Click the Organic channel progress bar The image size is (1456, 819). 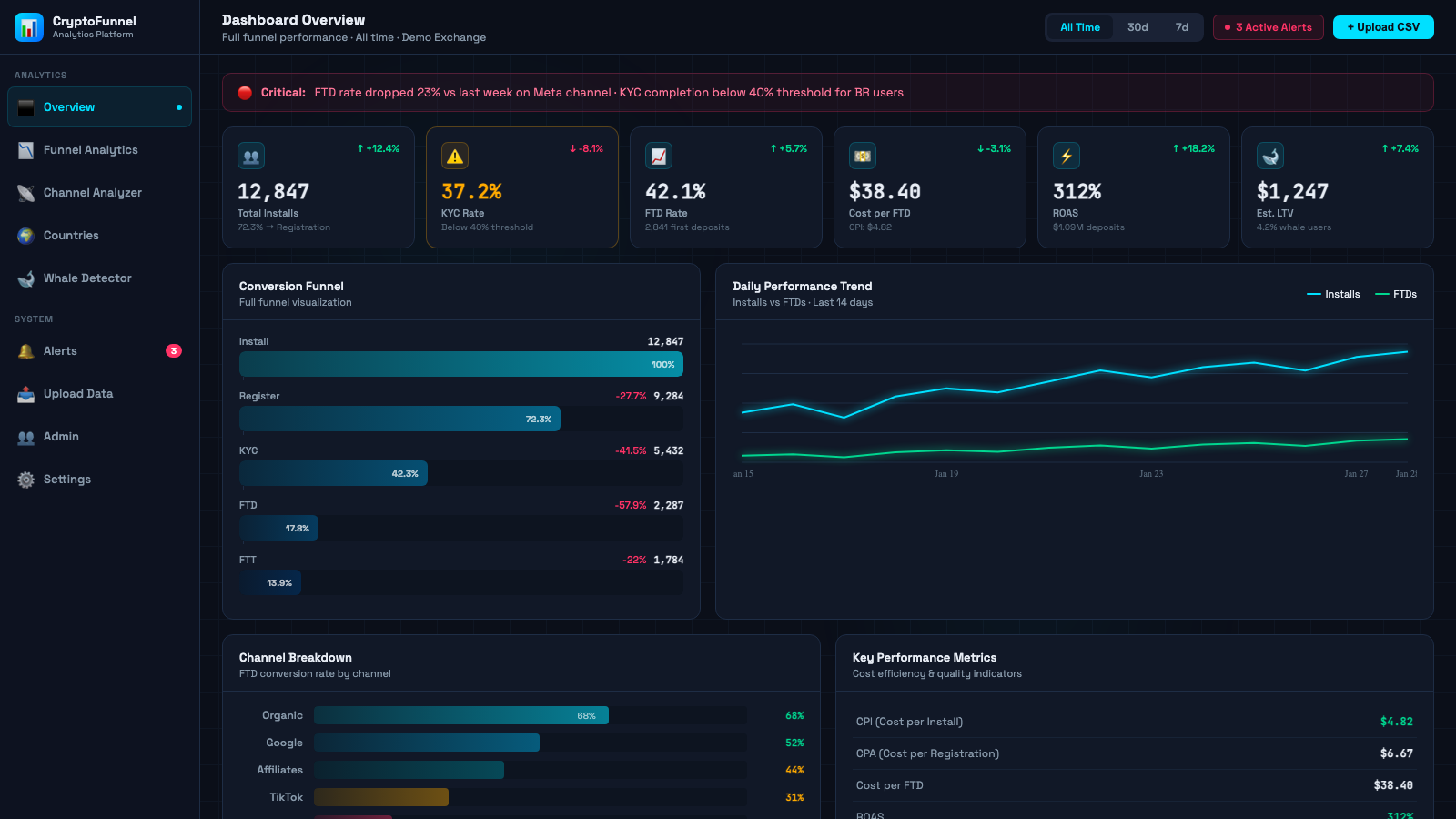460,715
